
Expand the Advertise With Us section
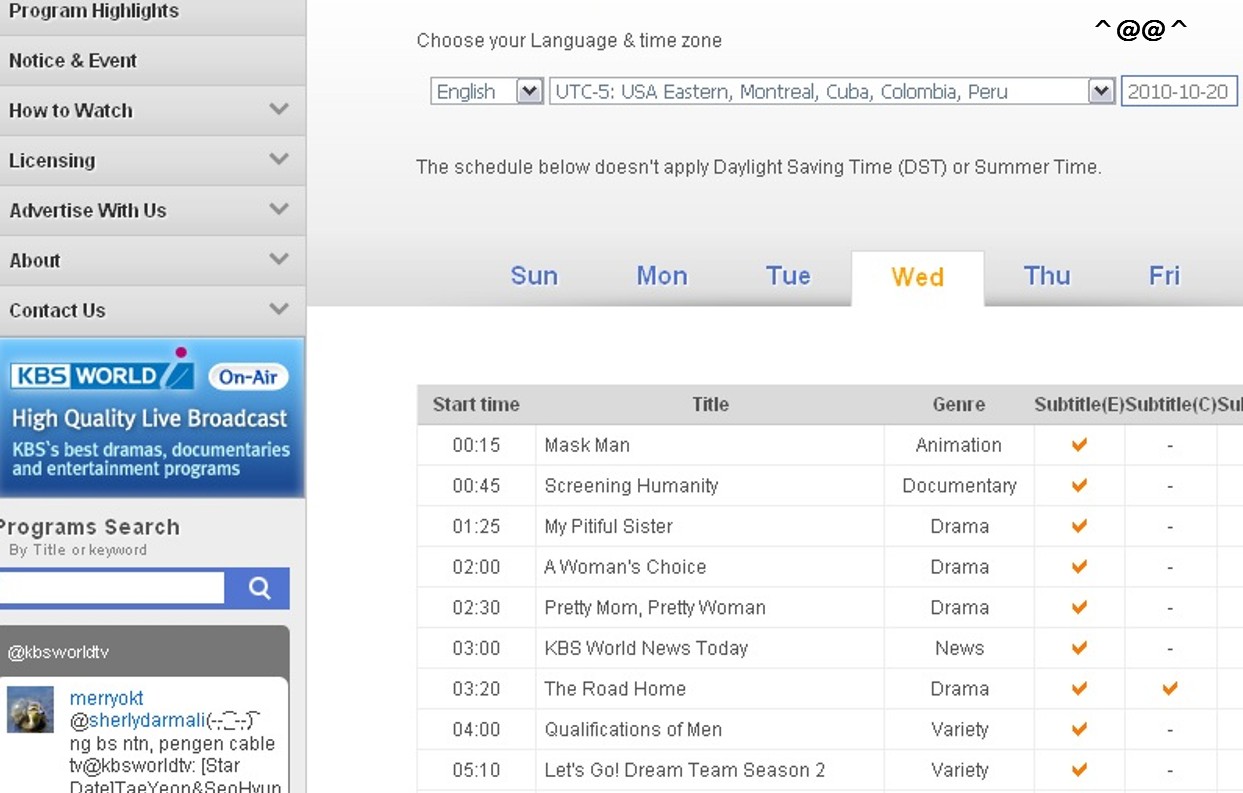click(x=279, y=210)
